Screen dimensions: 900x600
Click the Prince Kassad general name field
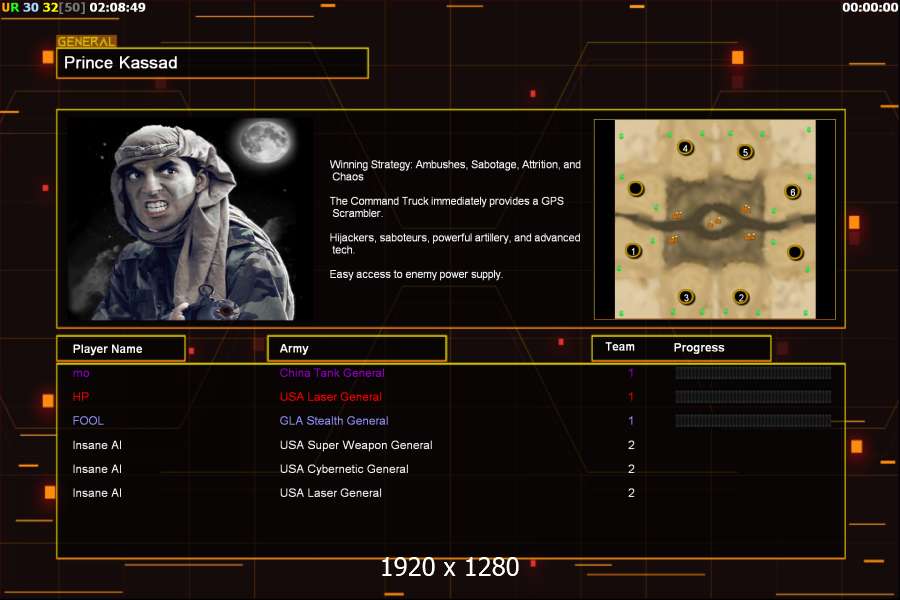click(x=212, y=63)
